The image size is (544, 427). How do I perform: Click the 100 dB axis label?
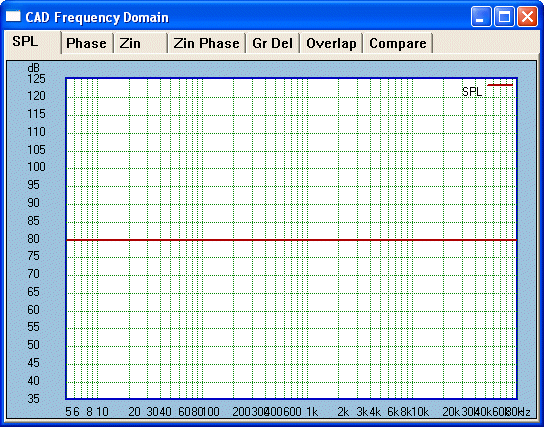pyautogui.click(x=36, y=167)
